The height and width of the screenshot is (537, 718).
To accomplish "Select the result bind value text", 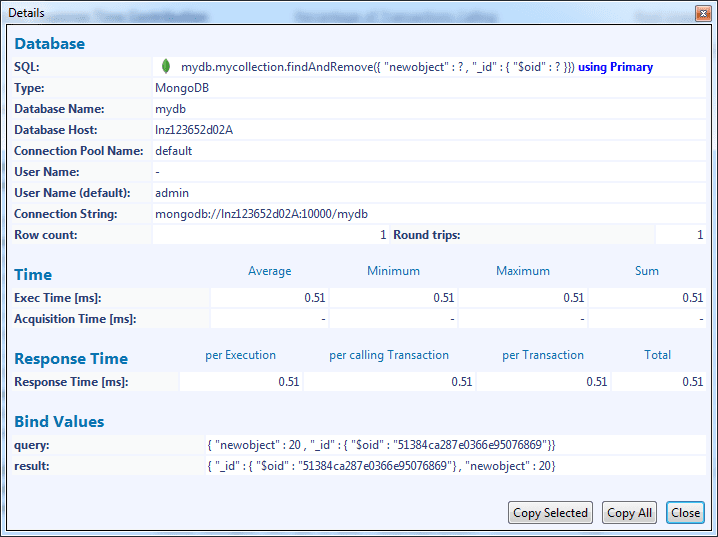I will pos(381,466).
